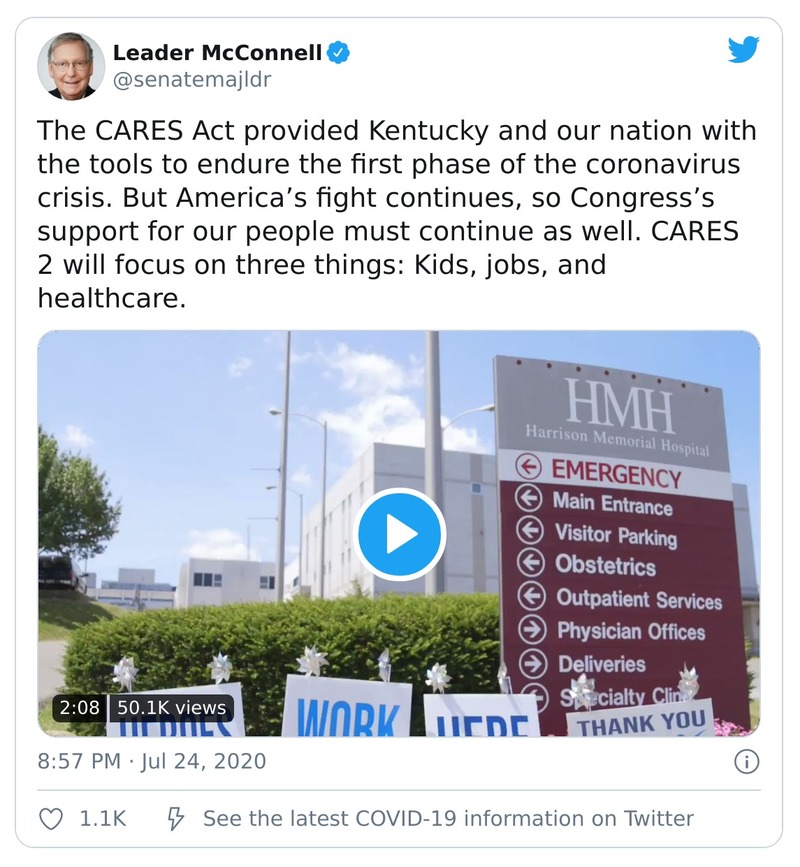Click the 1.1K likes count
Screen dimensions: 800x867
coord(103,818)
